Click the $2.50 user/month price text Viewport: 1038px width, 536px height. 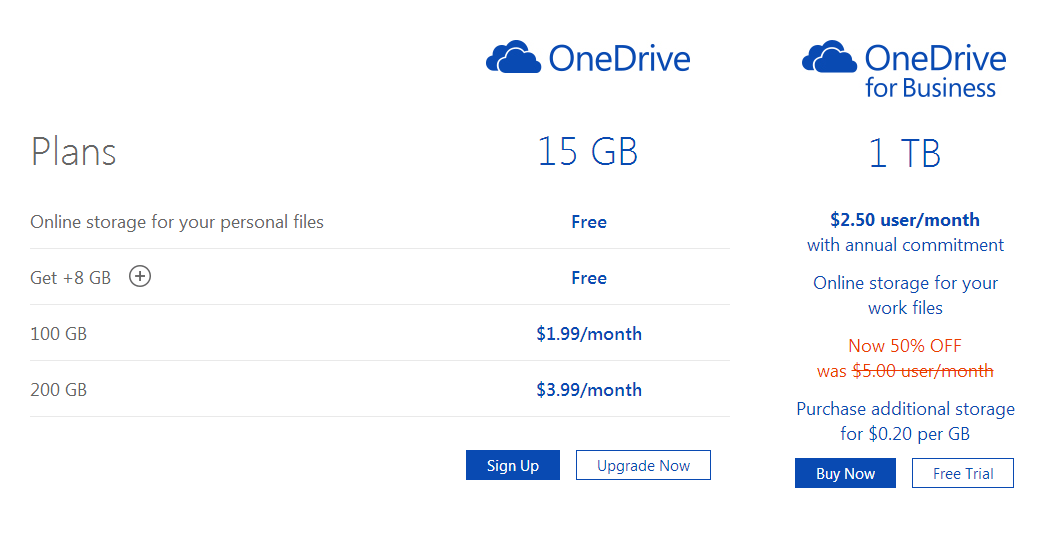(x=905, y=220)
